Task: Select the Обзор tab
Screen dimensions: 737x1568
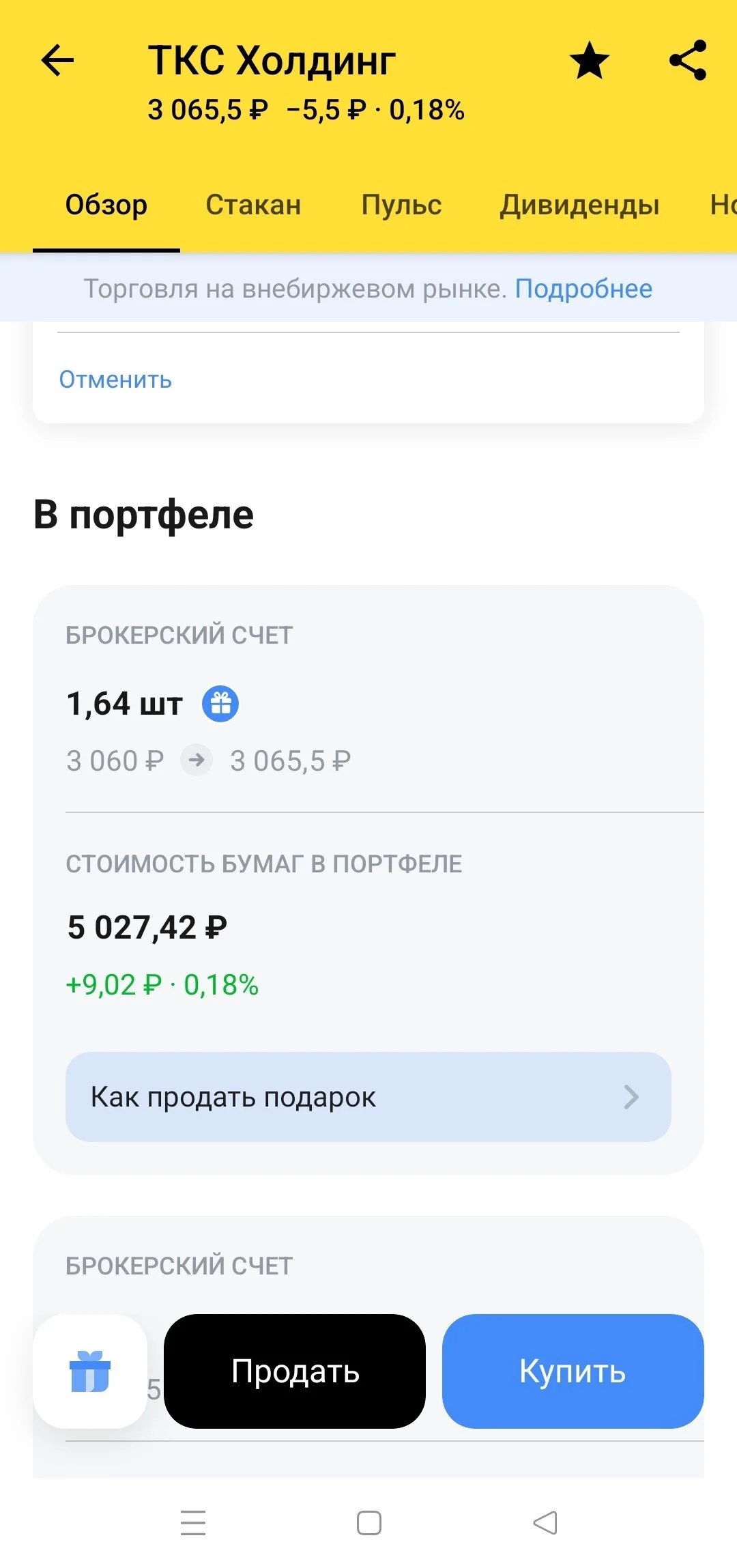Action: (106, 205)
